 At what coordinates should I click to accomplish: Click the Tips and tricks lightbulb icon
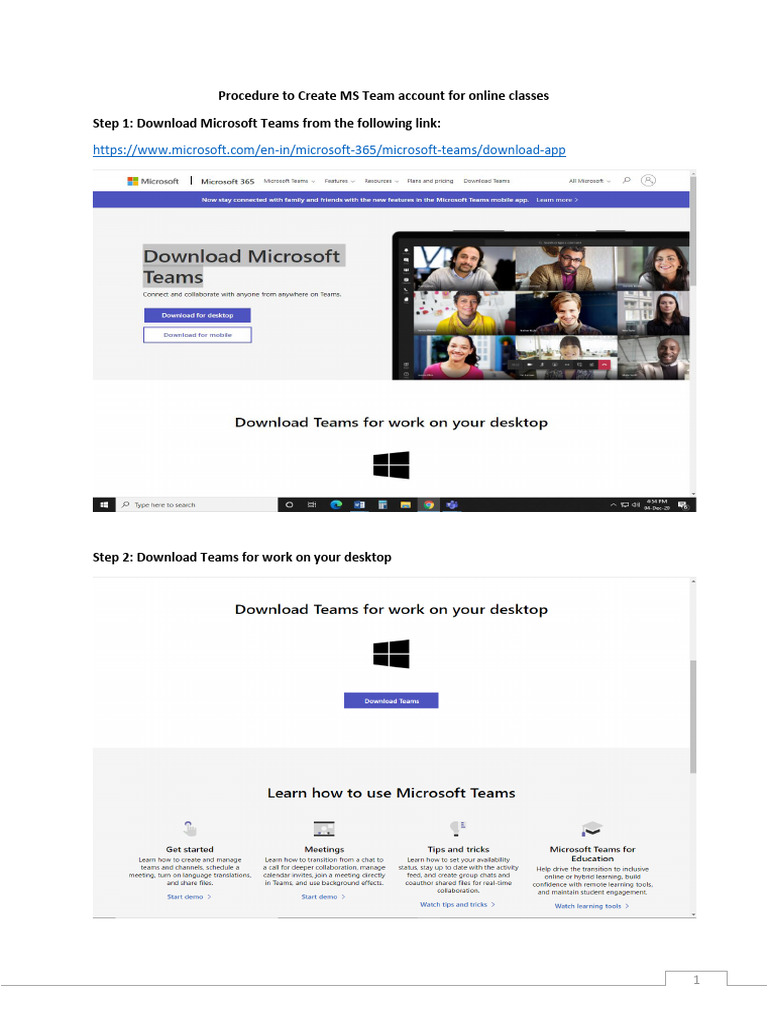[458, 829]
